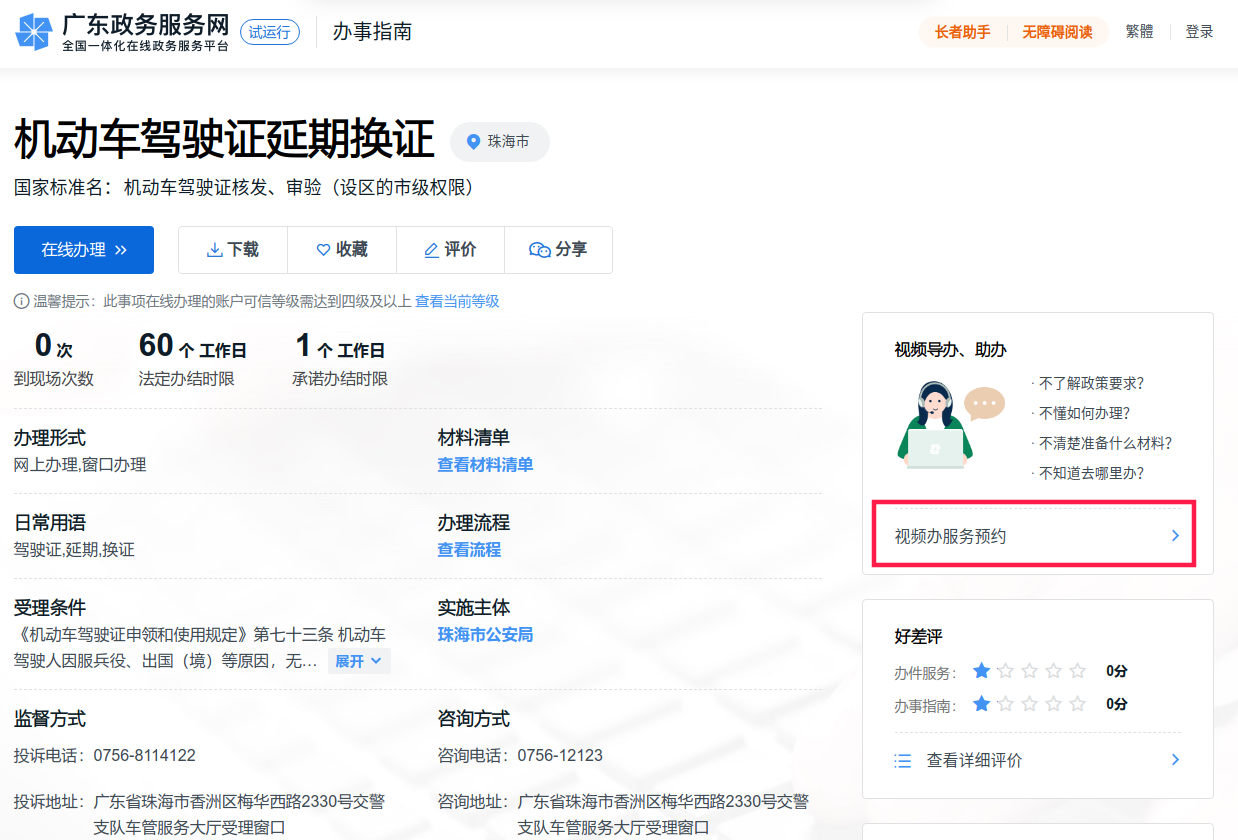Open the 珠海市 location selector
The width and height of the screenshot is (1238, 840).
499,142
